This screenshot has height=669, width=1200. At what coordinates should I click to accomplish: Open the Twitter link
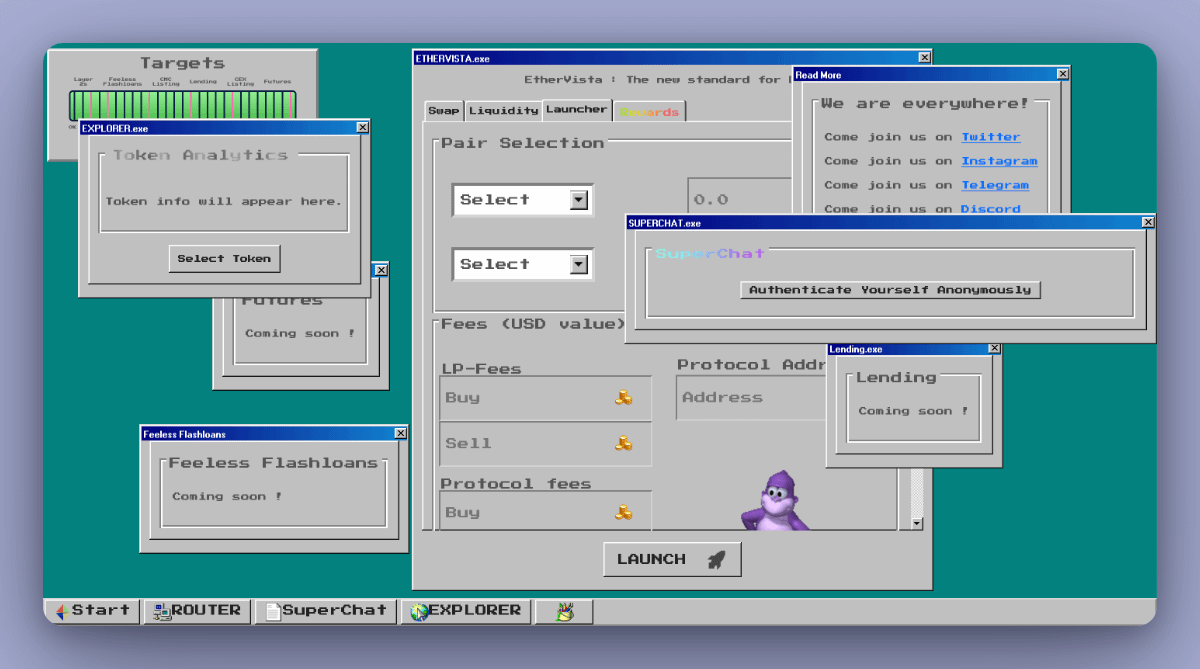coord(990,137)
